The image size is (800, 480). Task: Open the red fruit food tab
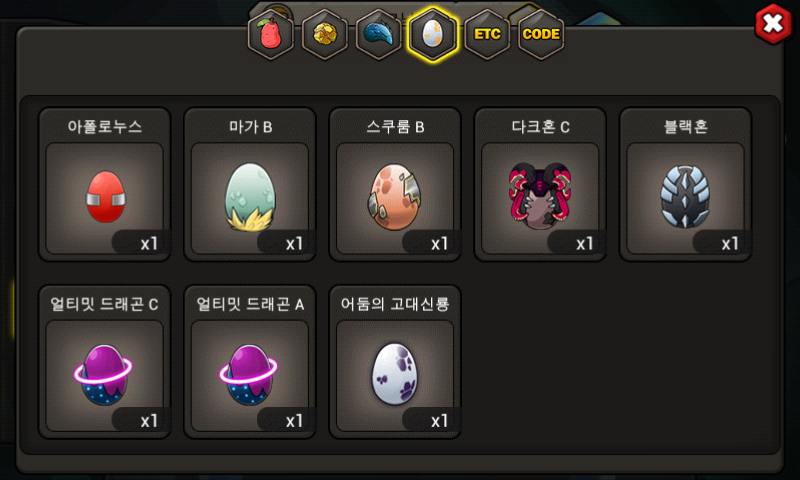coord(270,34)
